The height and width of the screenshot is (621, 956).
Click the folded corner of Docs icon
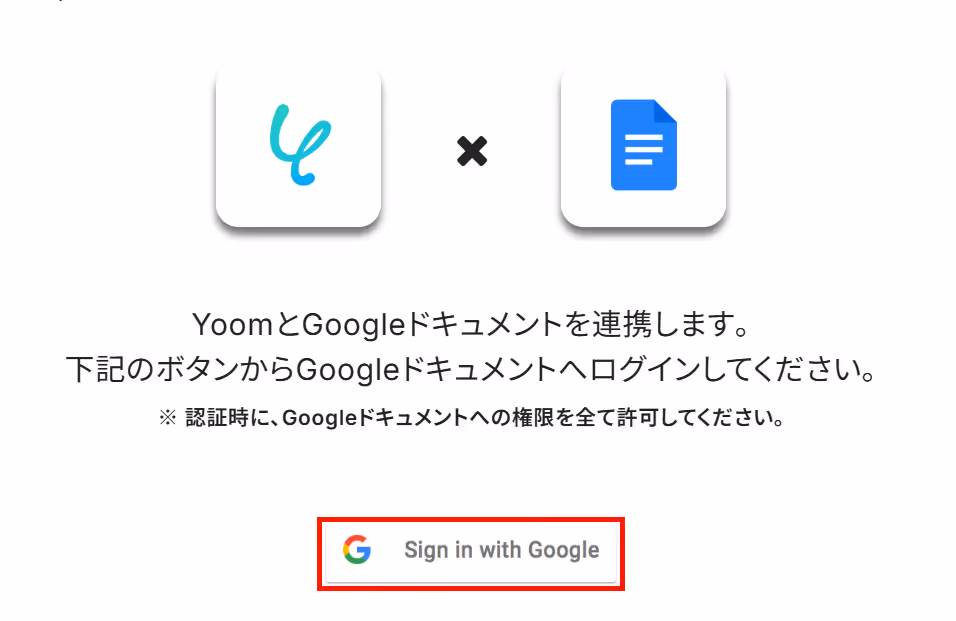tap(665, 111)
